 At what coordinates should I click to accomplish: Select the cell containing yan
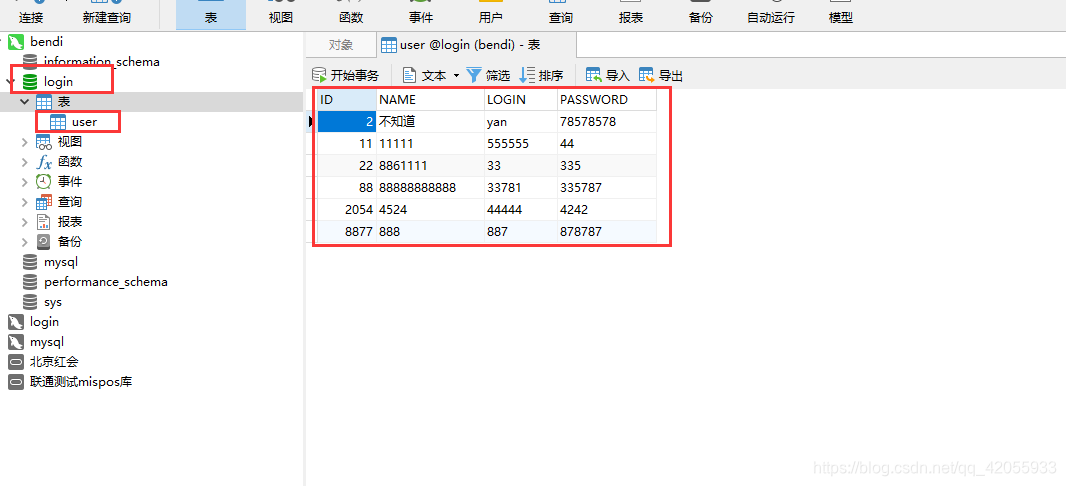[521, 122]
